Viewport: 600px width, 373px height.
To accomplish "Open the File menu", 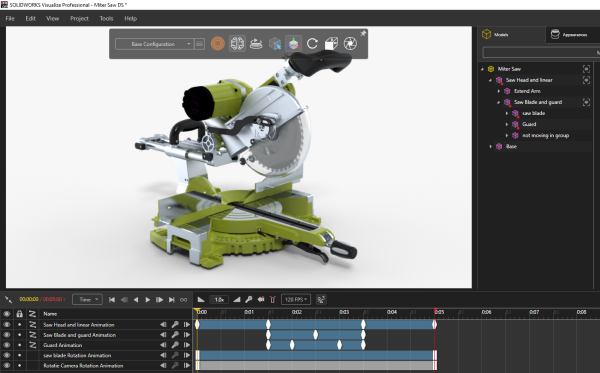I will [10, 18].
